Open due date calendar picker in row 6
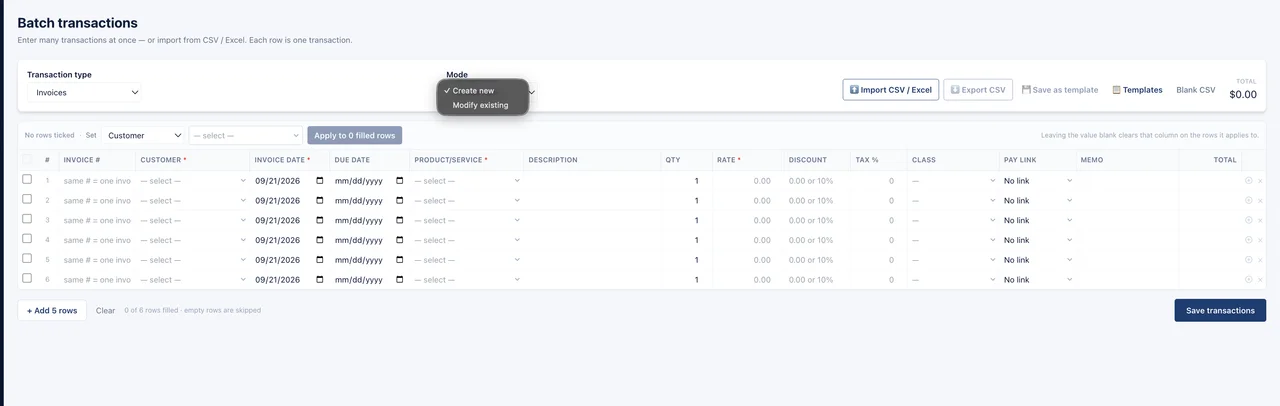This screenshot has width=1280, height=406. 400,280
